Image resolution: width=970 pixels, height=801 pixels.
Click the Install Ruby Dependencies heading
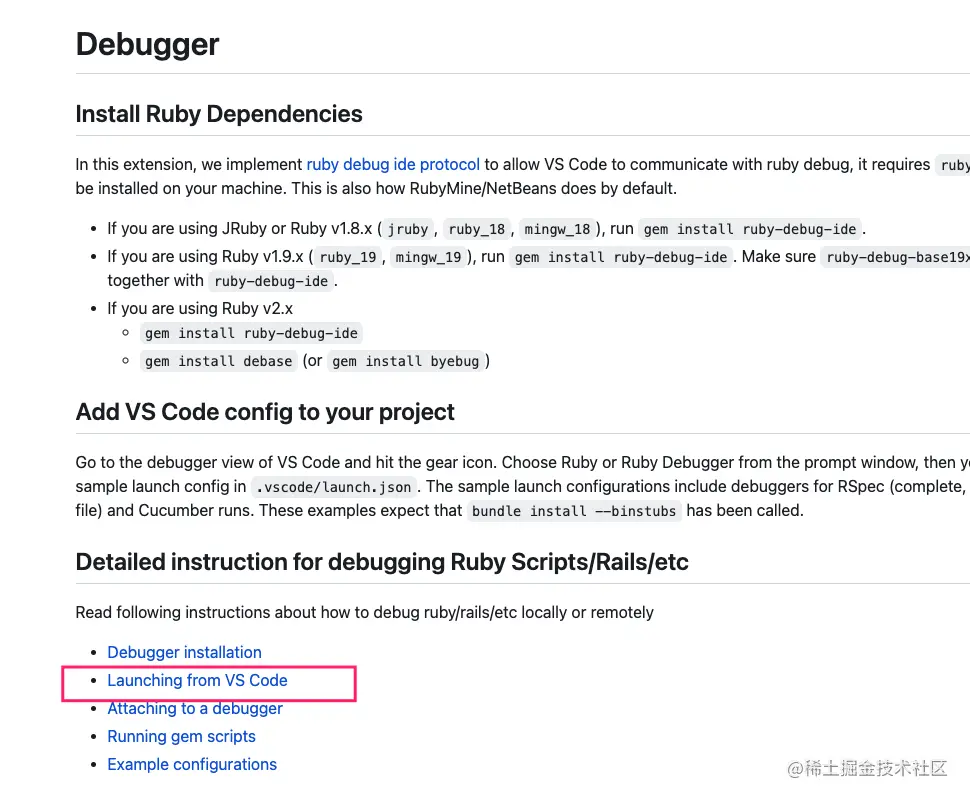coord(219,114)
